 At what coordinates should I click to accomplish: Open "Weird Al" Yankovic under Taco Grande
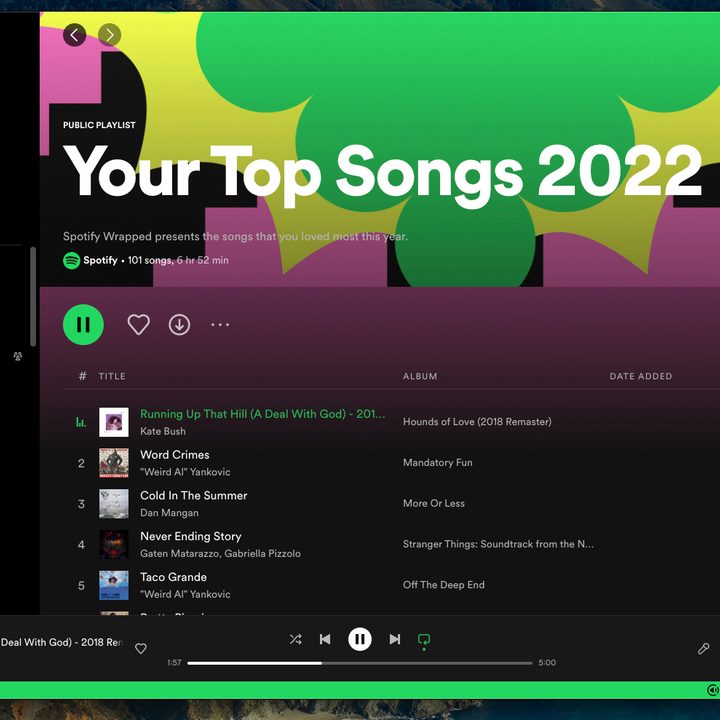[185, 594]
